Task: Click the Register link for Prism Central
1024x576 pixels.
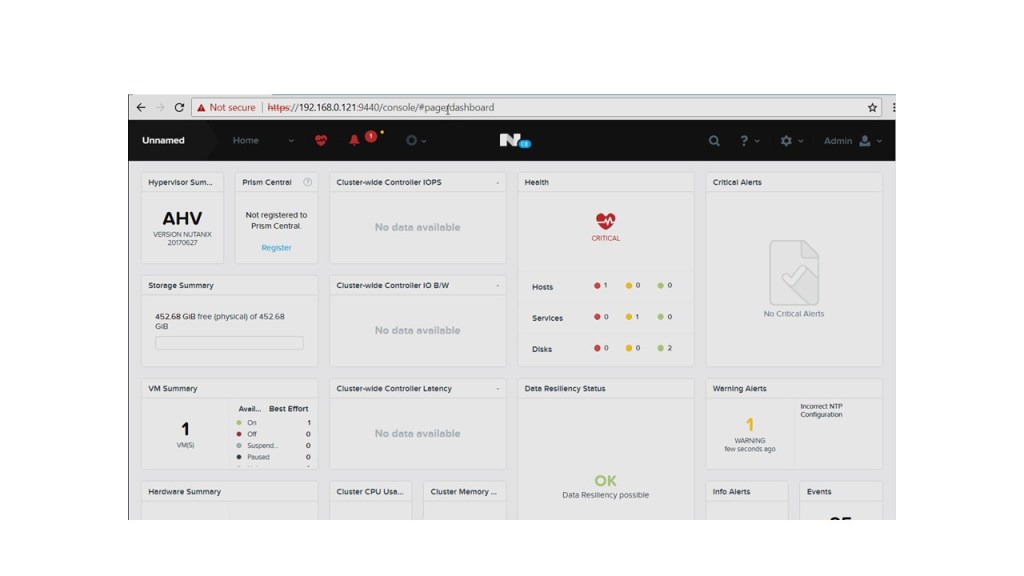Action: pos(276,248)
